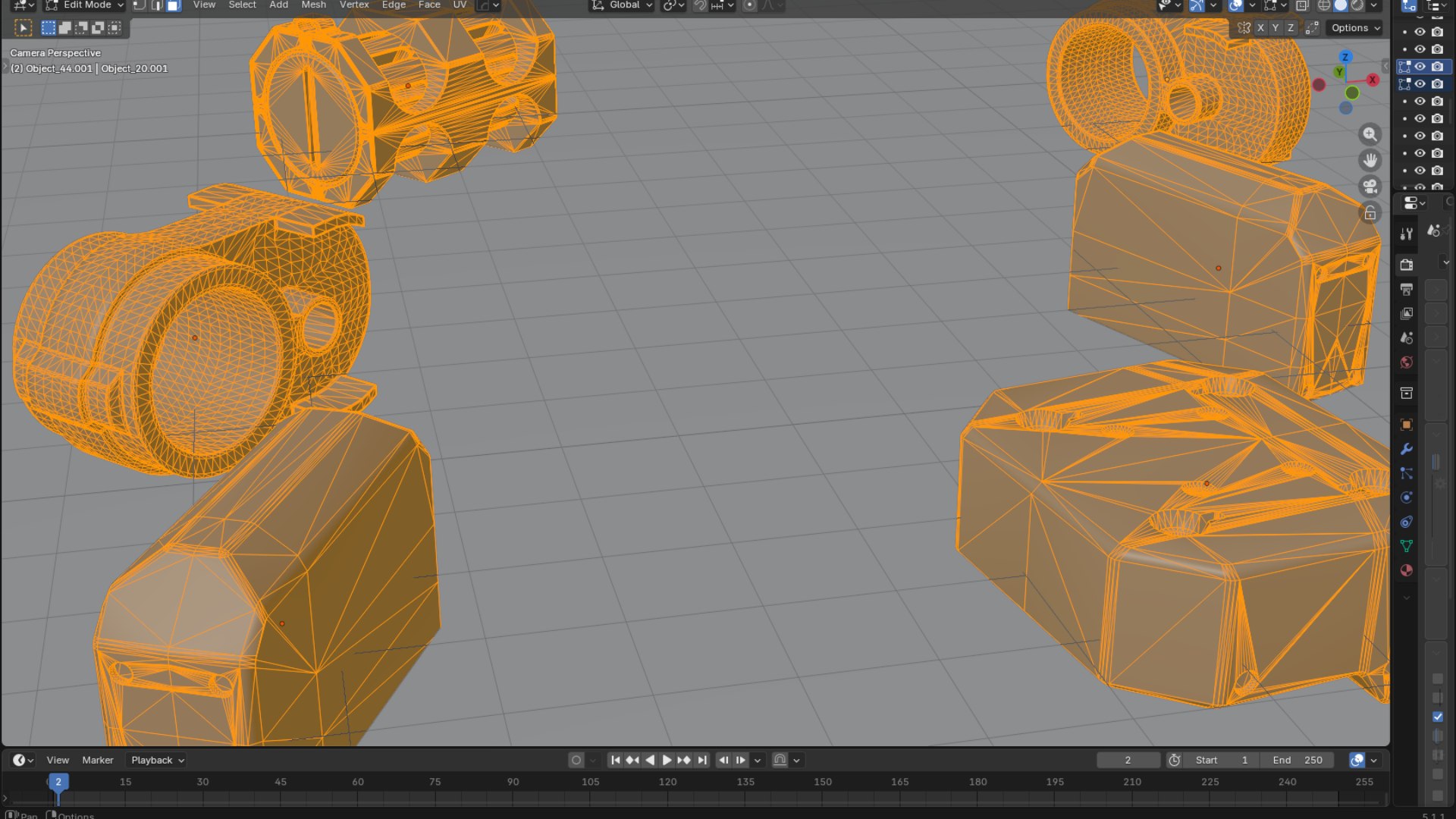Play the animation forward

[x=667, y=760]
